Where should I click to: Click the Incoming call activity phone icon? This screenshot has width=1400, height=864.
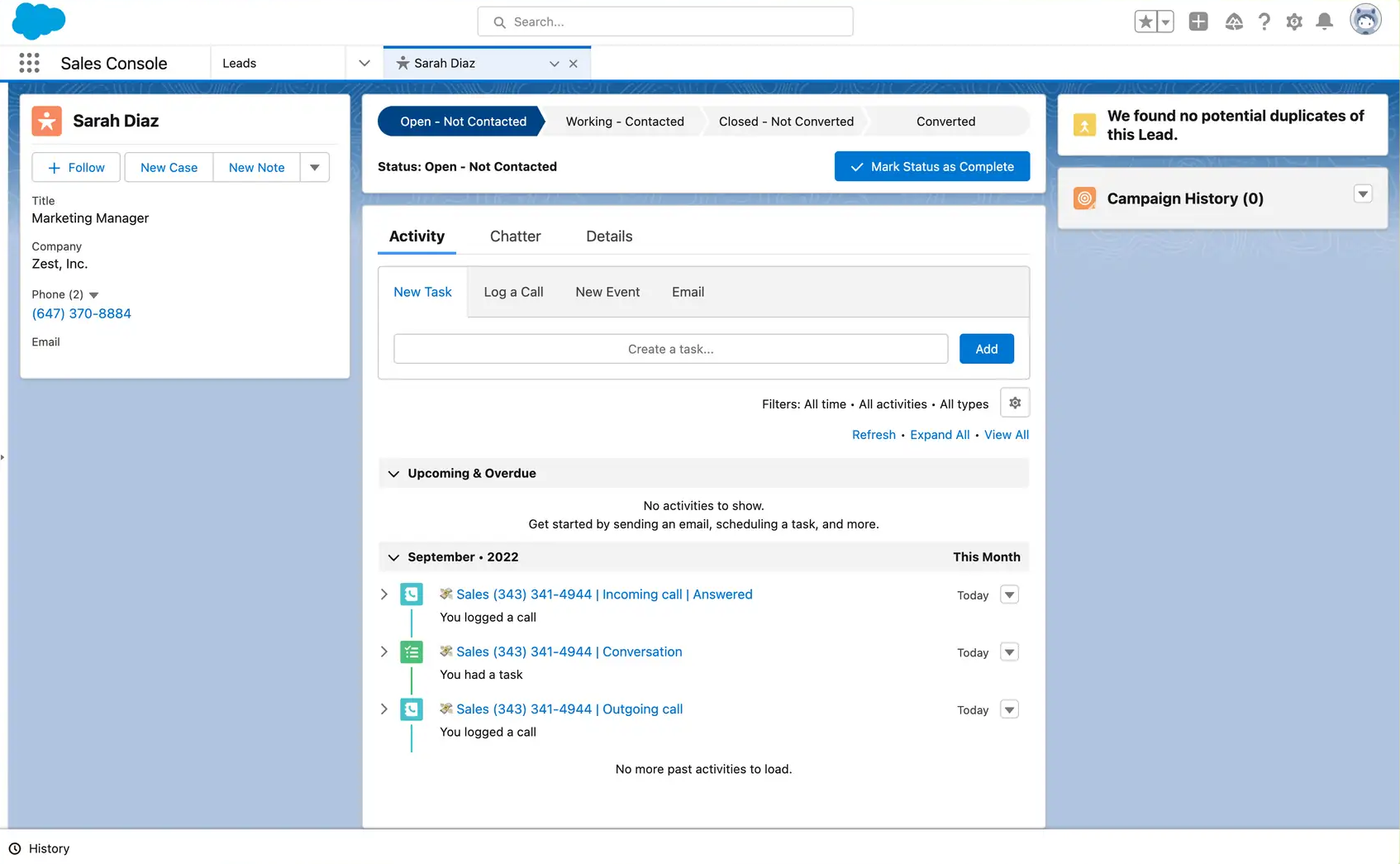pyautogui.click(x=412, y=594)
